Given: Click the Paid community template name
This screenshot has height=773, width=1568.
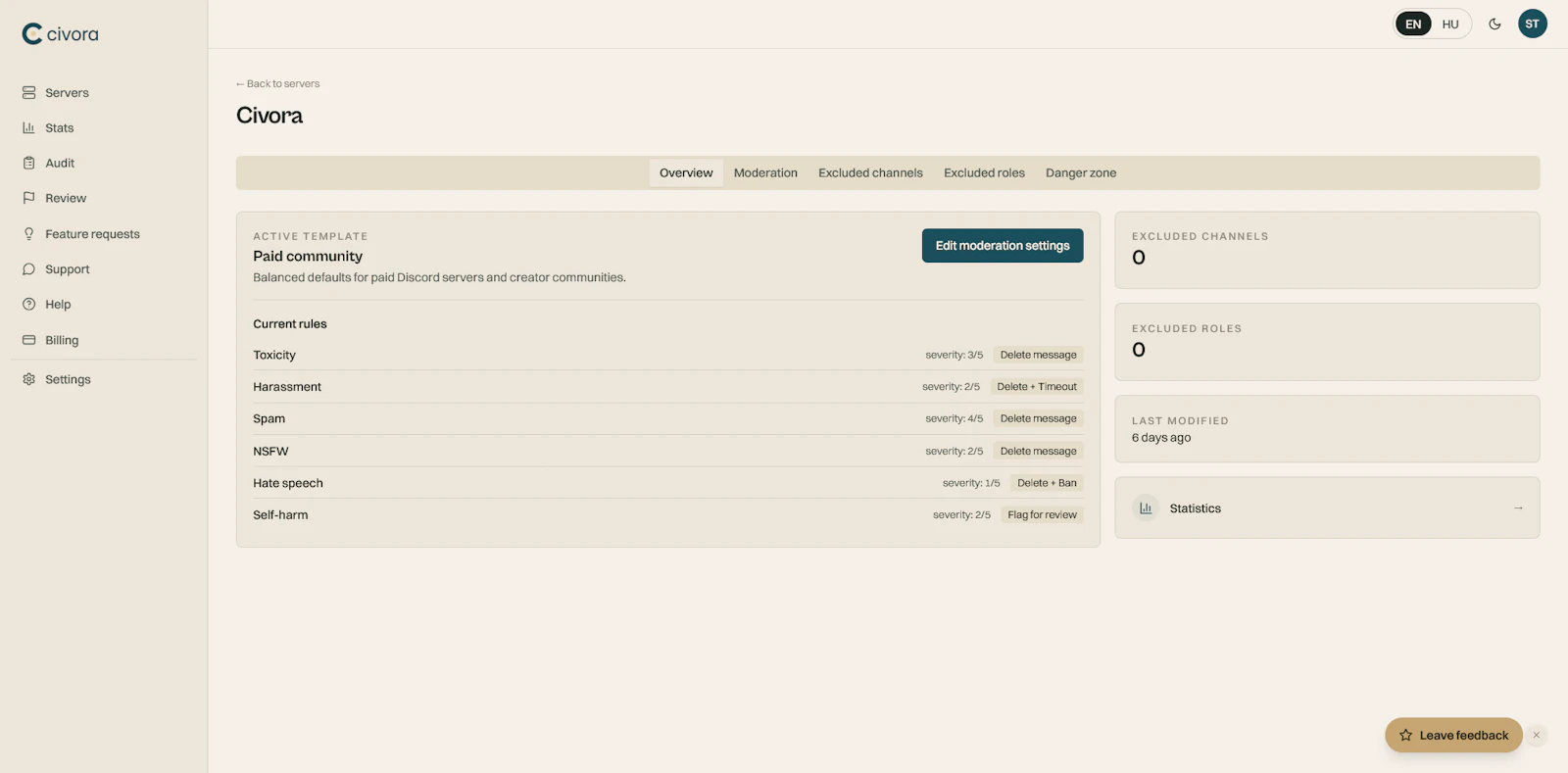Looking at the screenshot, I should [x=308, y=257].
